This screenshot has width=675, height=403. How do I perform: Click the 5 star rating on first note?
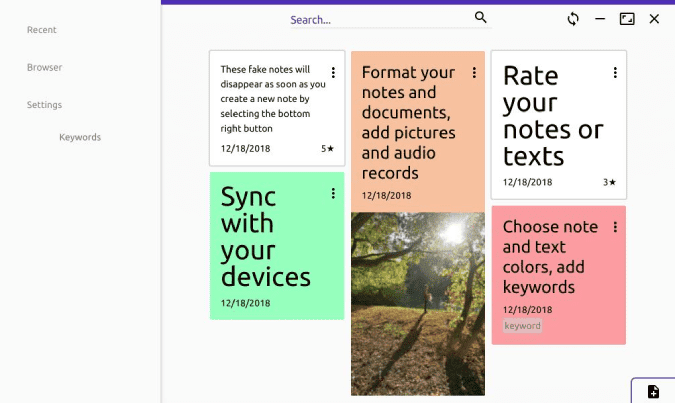point(327,149)
